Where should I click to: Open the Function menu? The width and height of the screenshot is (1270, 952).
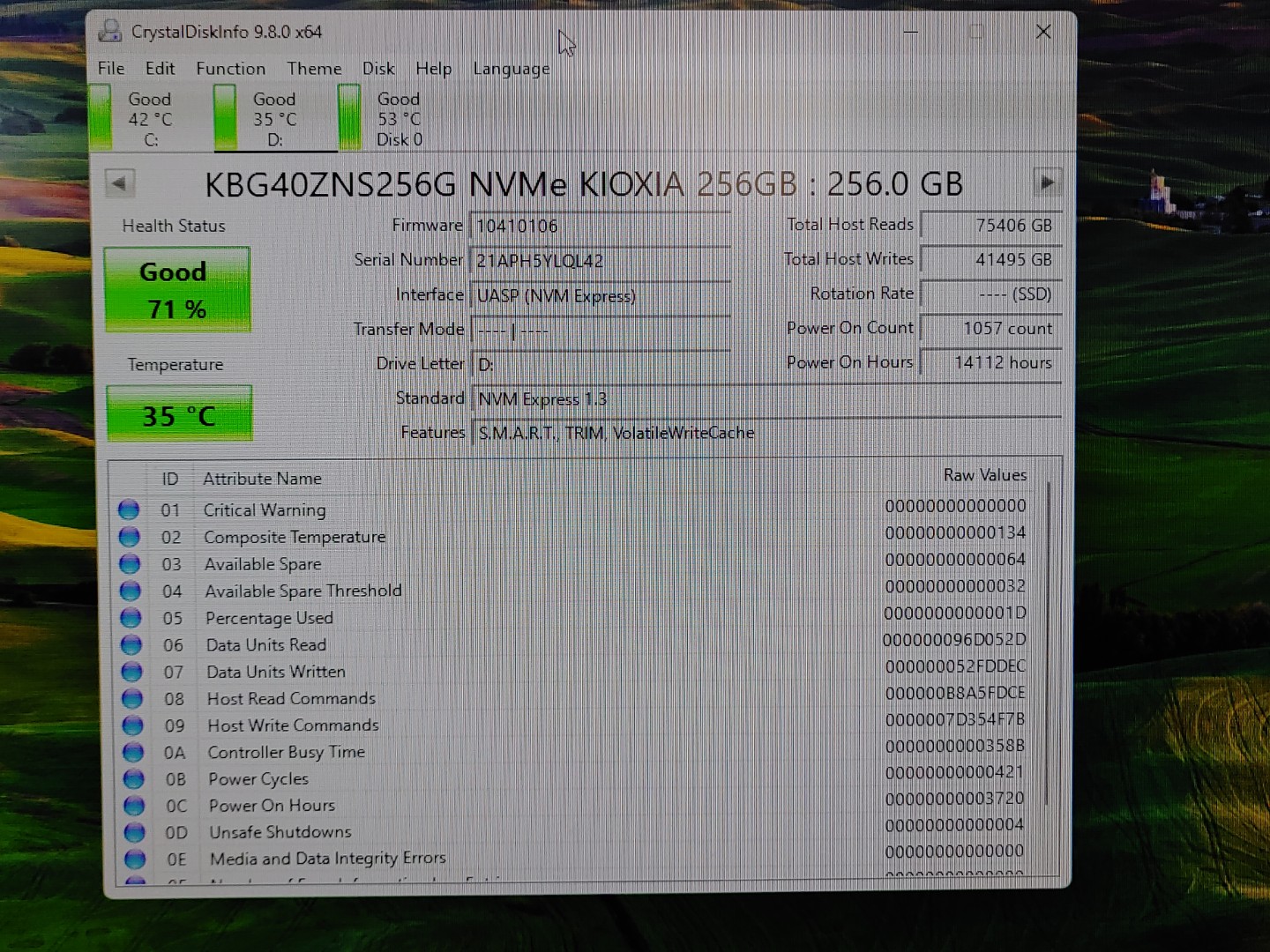[230, 68]
